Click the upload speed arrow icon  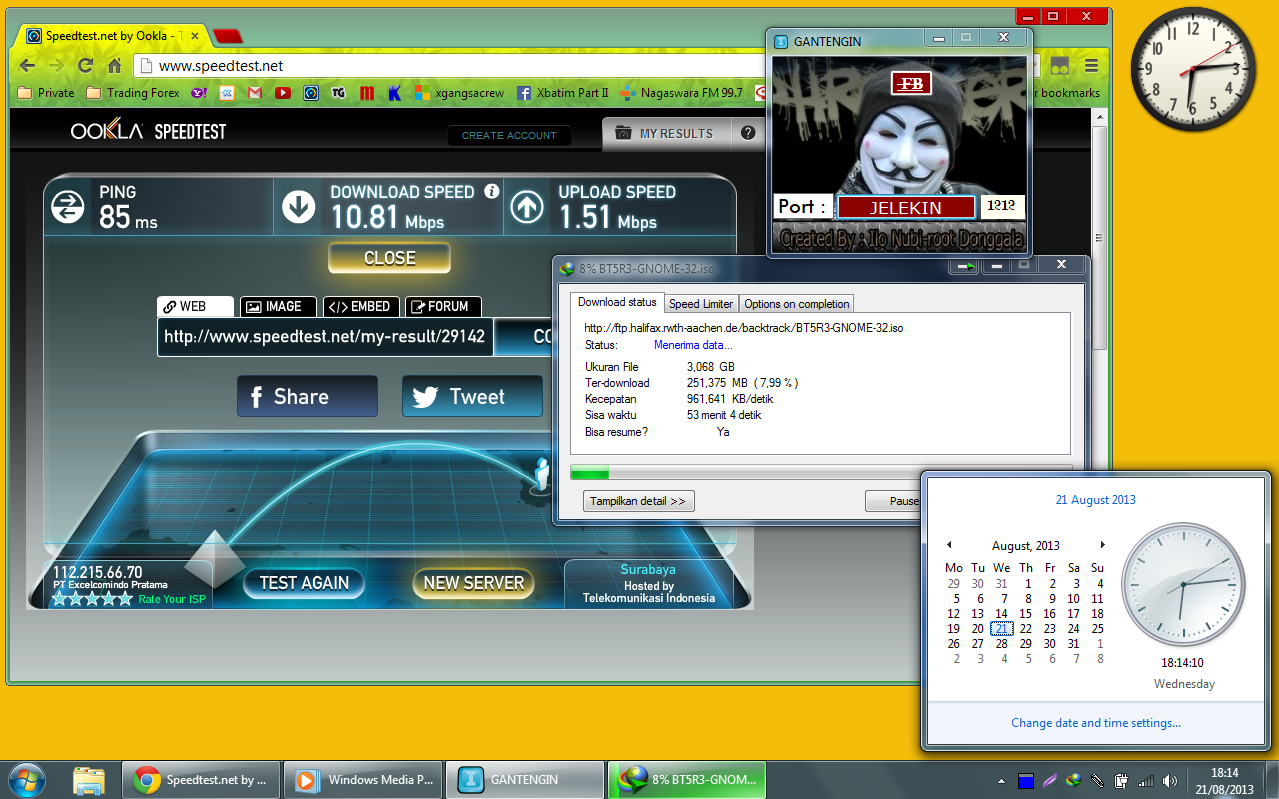[527, 207]
